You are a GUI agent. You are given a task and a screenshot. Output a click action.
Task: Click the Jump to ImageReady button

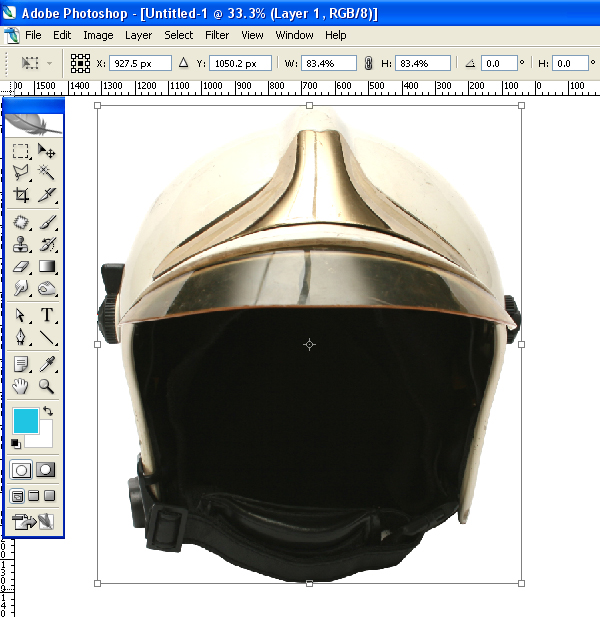(33, 522)
